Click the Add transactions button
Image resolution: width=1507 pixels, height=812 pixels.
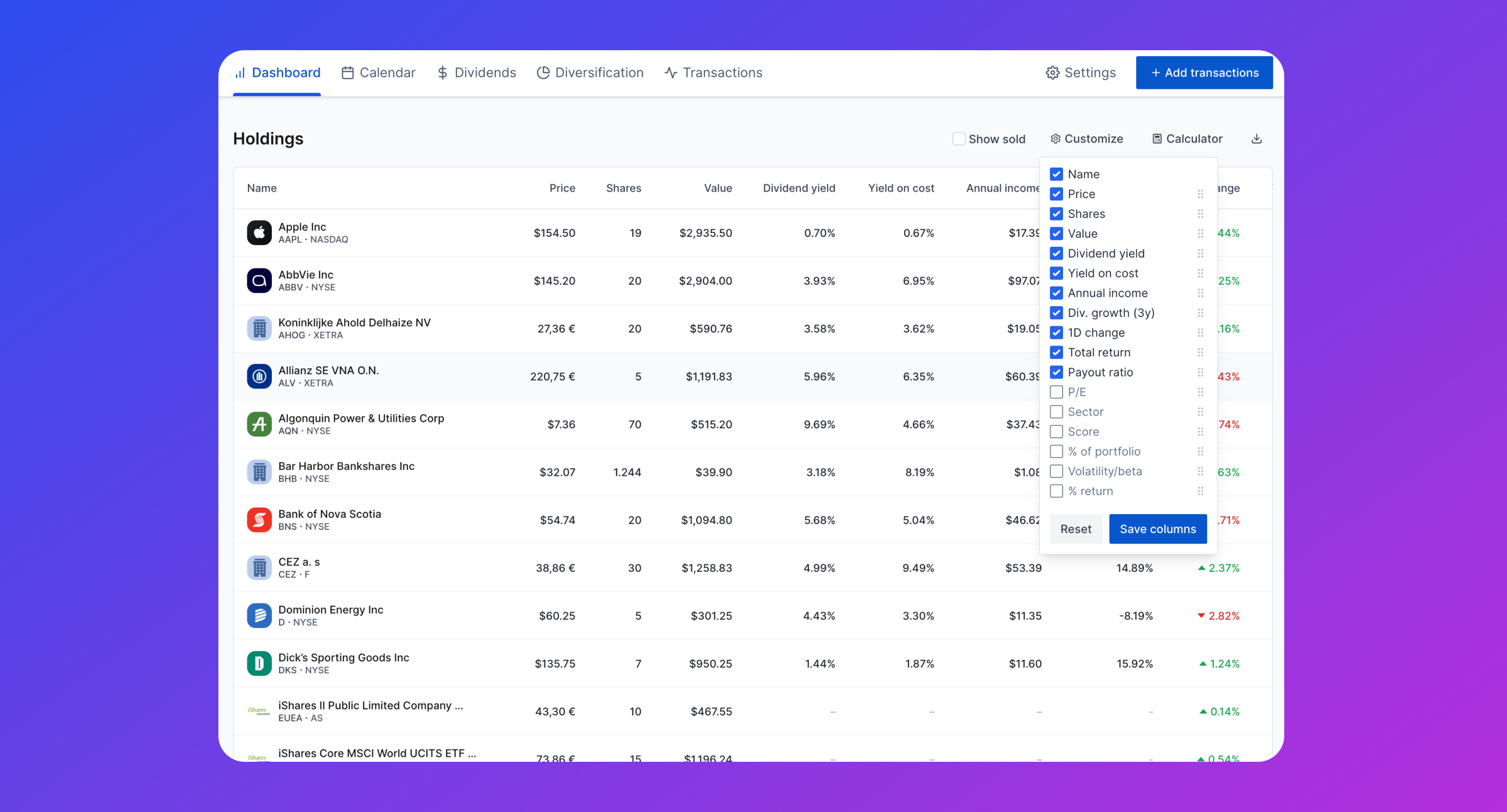click(1204, 73)
